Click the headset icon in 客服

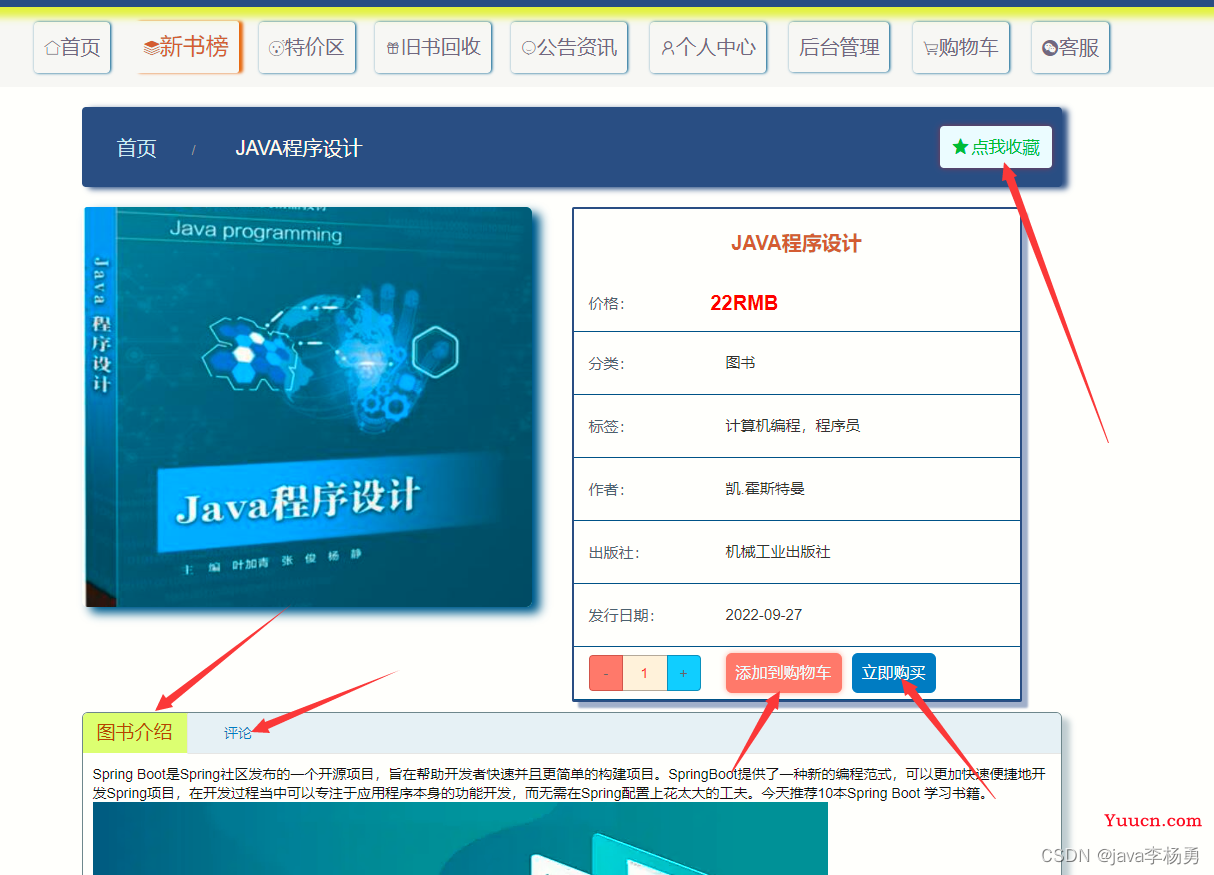[x=1050, y=48]
